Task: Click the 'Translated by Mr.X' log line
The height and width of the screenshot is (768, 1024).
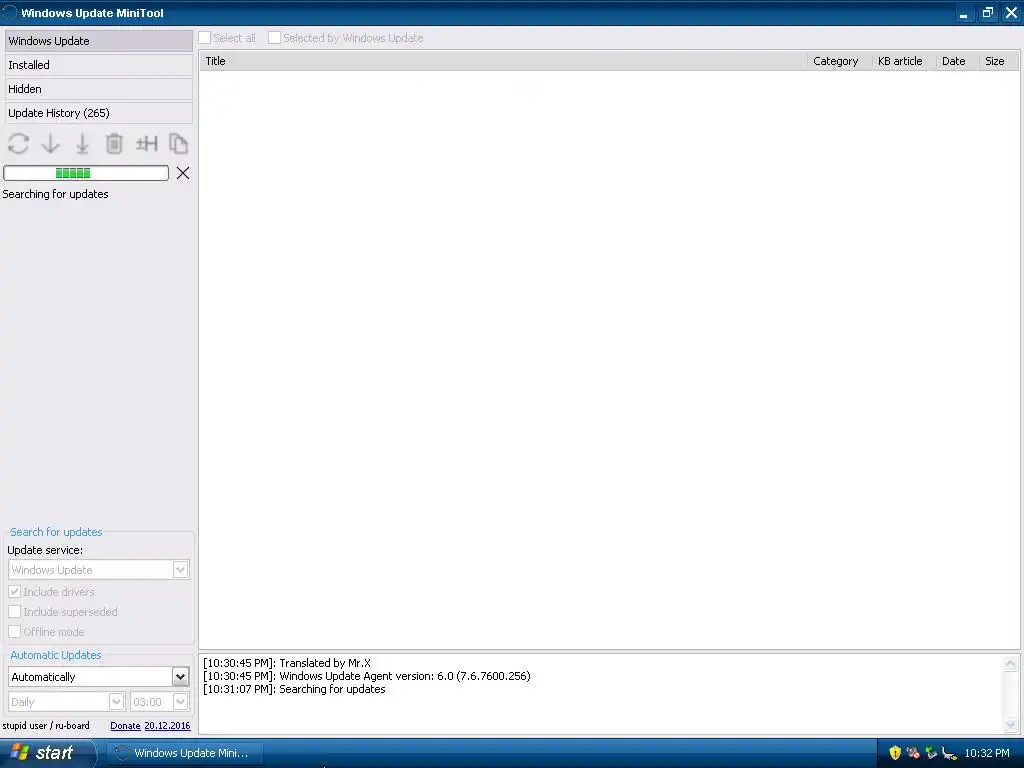Action: click(287, 663)
